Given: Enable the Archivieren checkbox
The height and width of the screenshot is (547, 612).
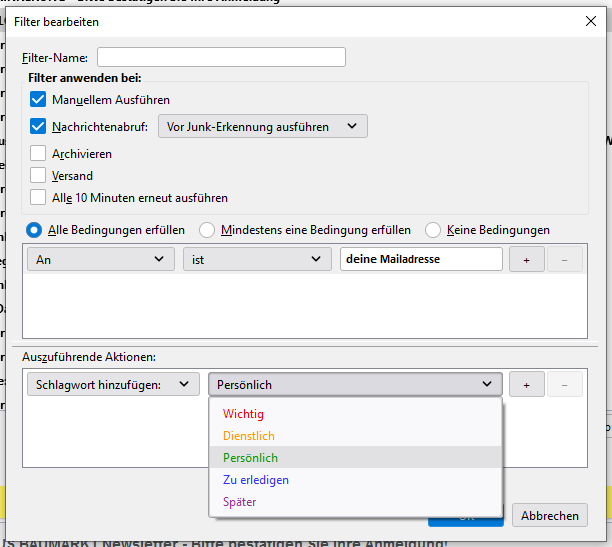Looking at the screenshot, I should click(38, 153).
